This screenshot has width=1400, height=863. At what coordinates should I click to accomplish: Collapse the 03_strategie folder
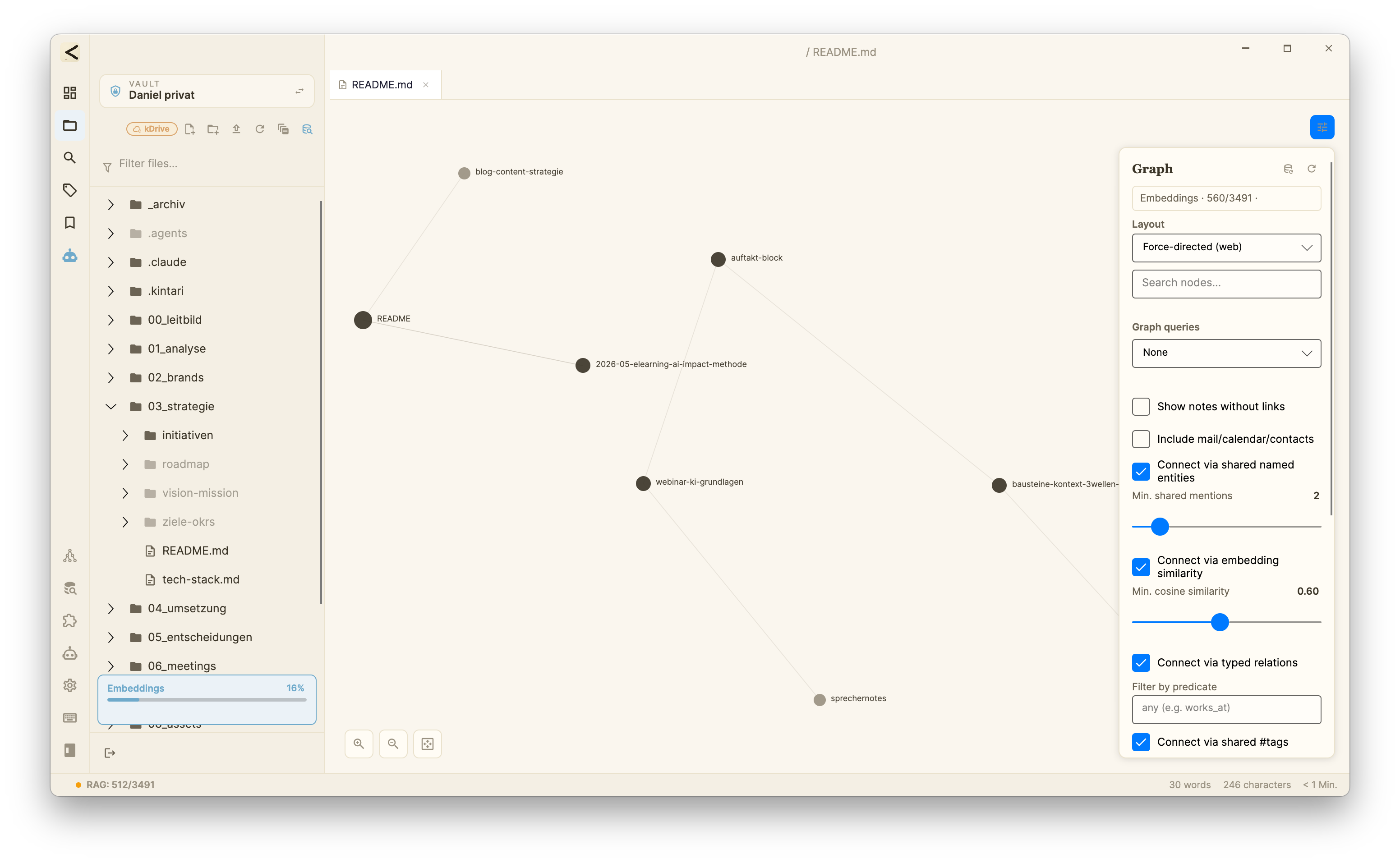point(111,406)
